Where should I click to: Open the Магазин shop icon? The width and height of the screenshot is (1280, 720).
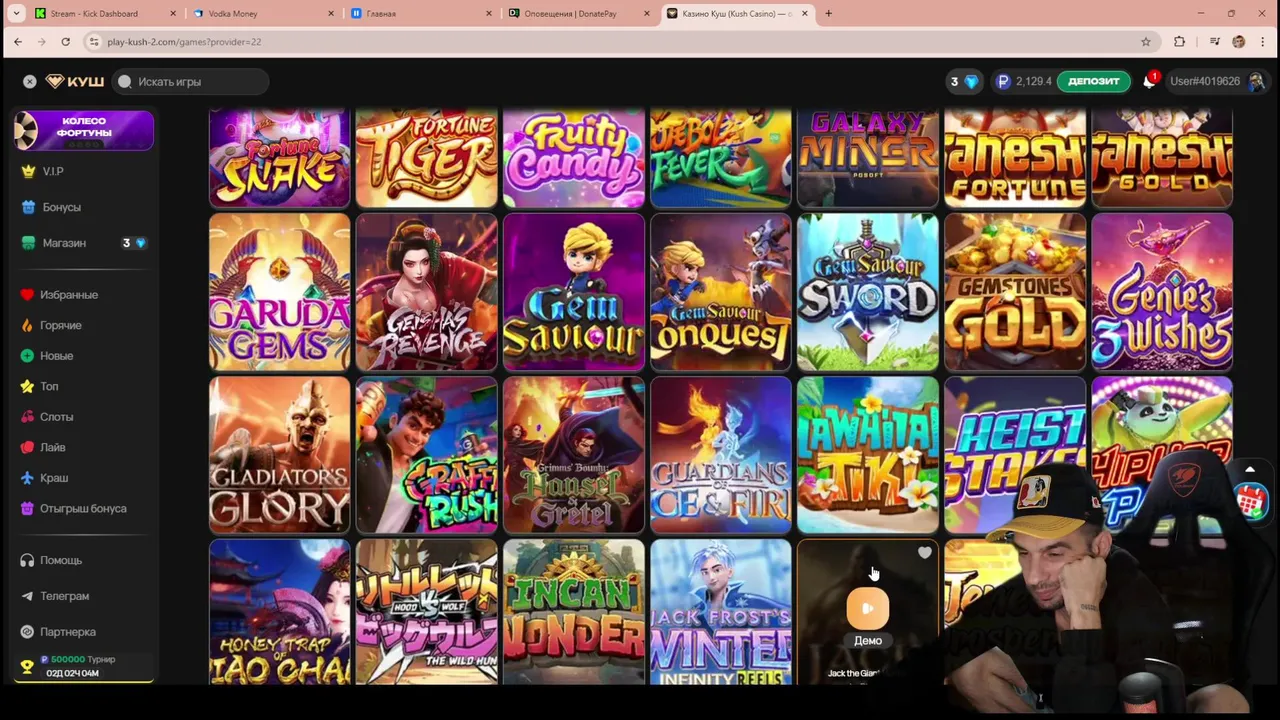[28, 243]
